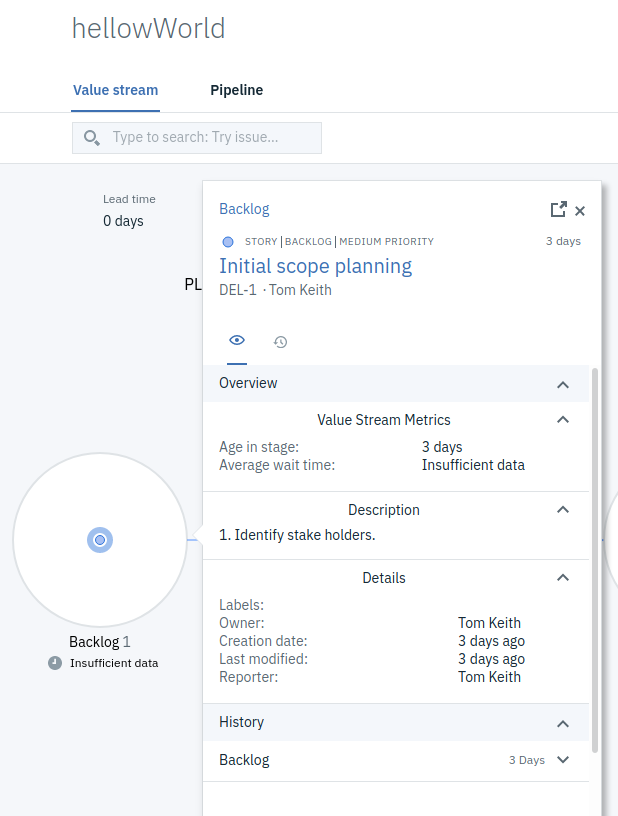
Task: Select the Value stream tab
Action: tap(116, 90)
